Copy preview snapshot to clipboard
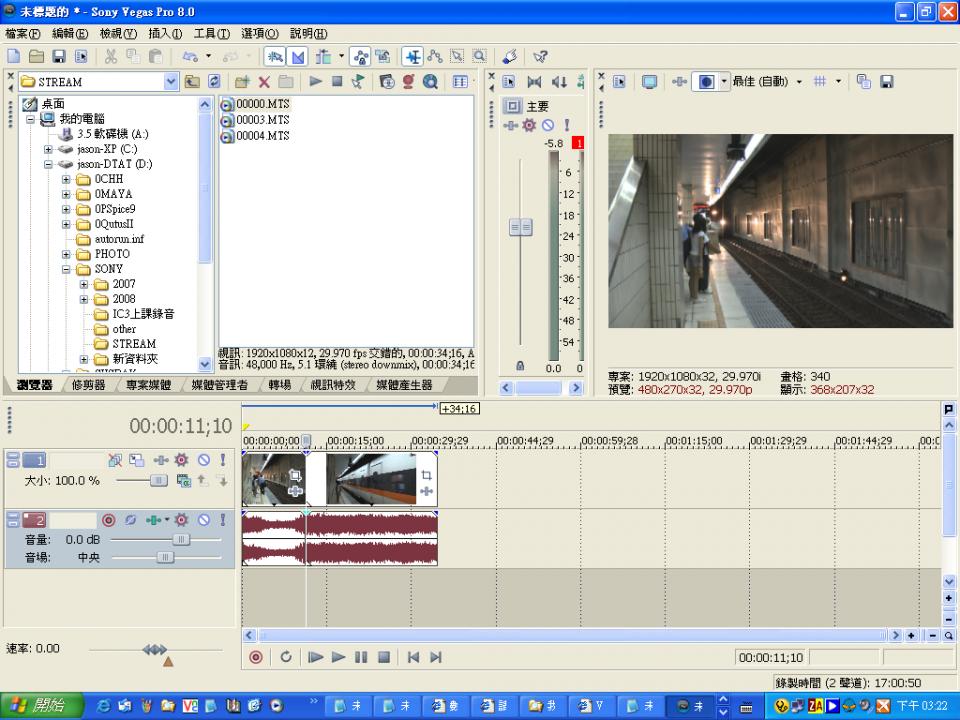The height and width of the screenshot is (720, 960). click(x=864, y=82)
